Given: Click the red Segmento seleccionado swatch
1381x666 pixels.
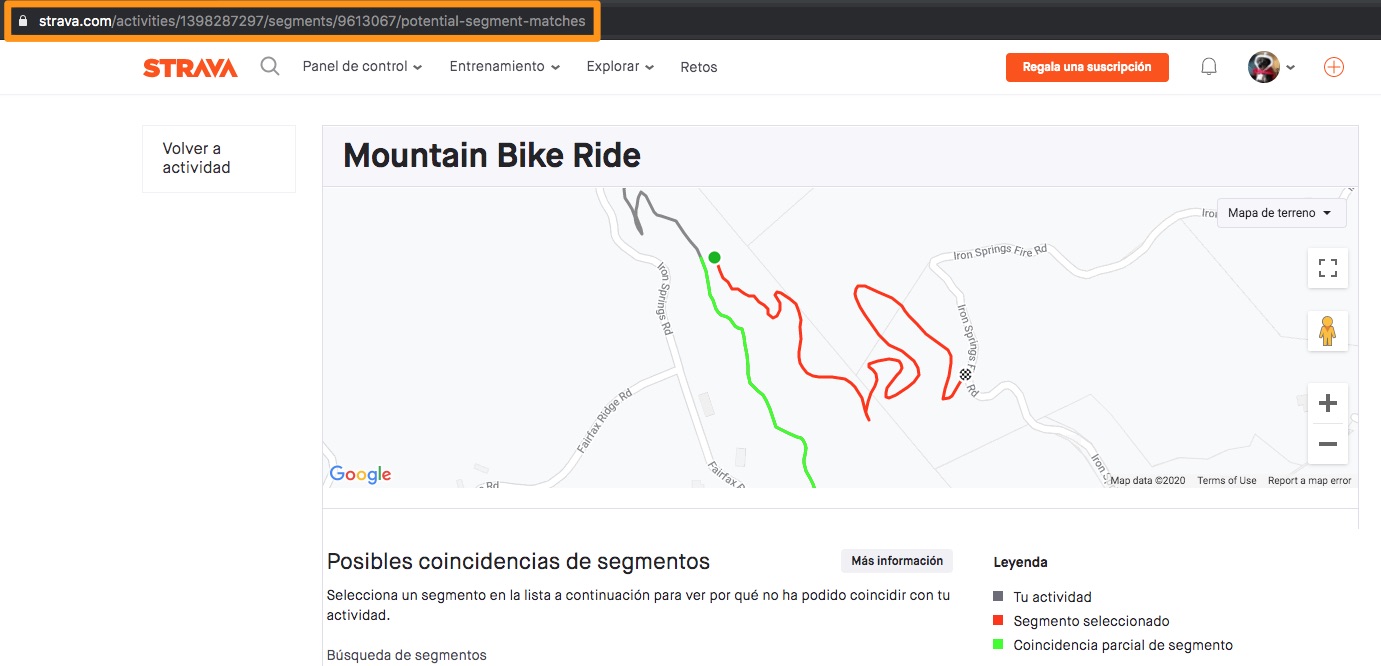Looking at the screenshot, I should pos(998,620).
